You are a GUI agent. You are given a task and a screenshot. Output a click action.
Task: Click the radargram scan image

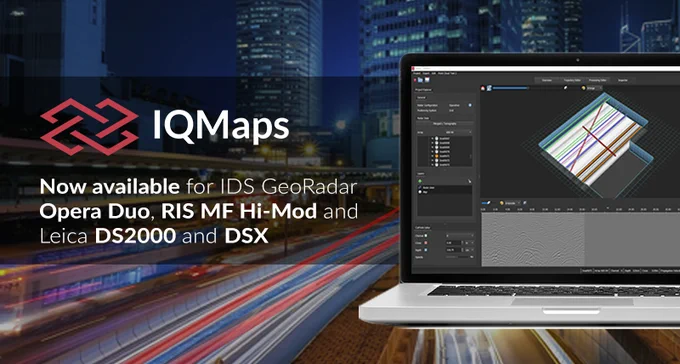[x=533, y=239]
